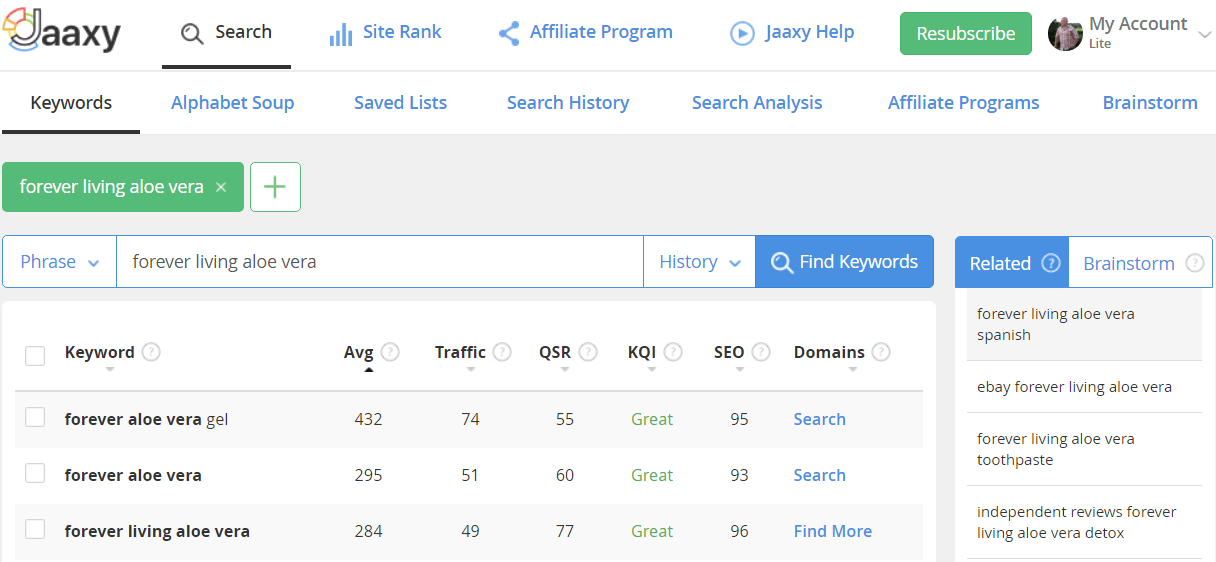Tick checkbox for forever aloe vera gel

click(35, 418)
